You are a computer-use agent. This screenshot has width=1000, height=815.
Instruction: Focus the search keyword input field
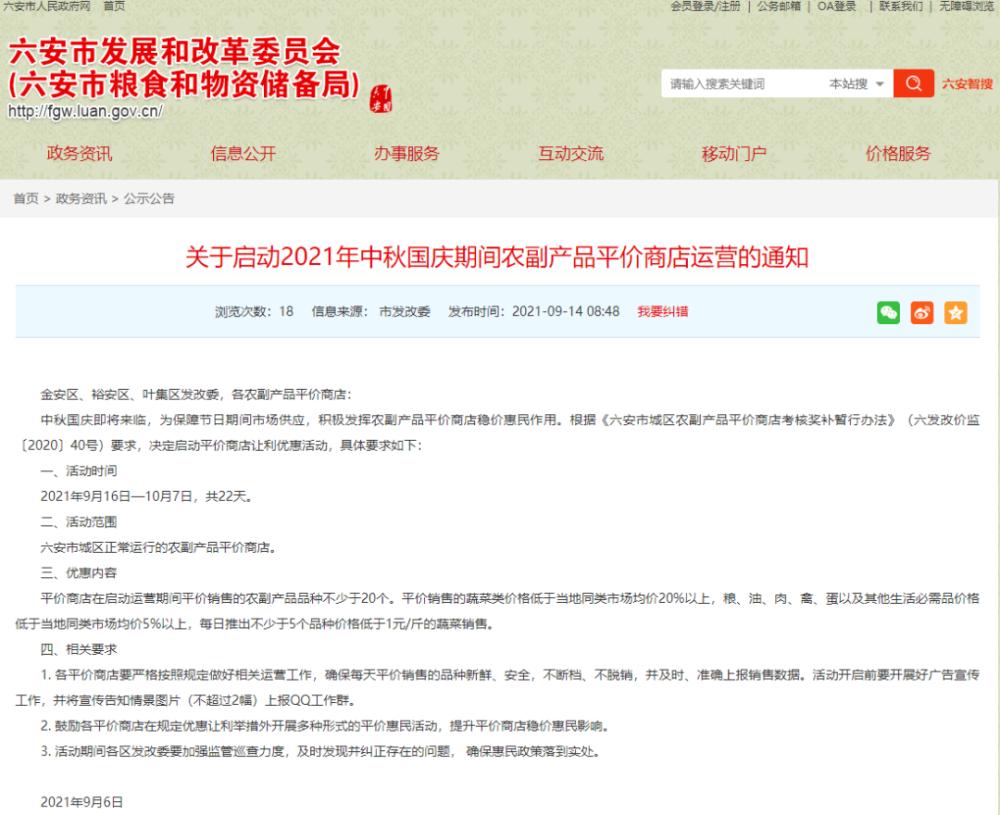pos(740,84)
